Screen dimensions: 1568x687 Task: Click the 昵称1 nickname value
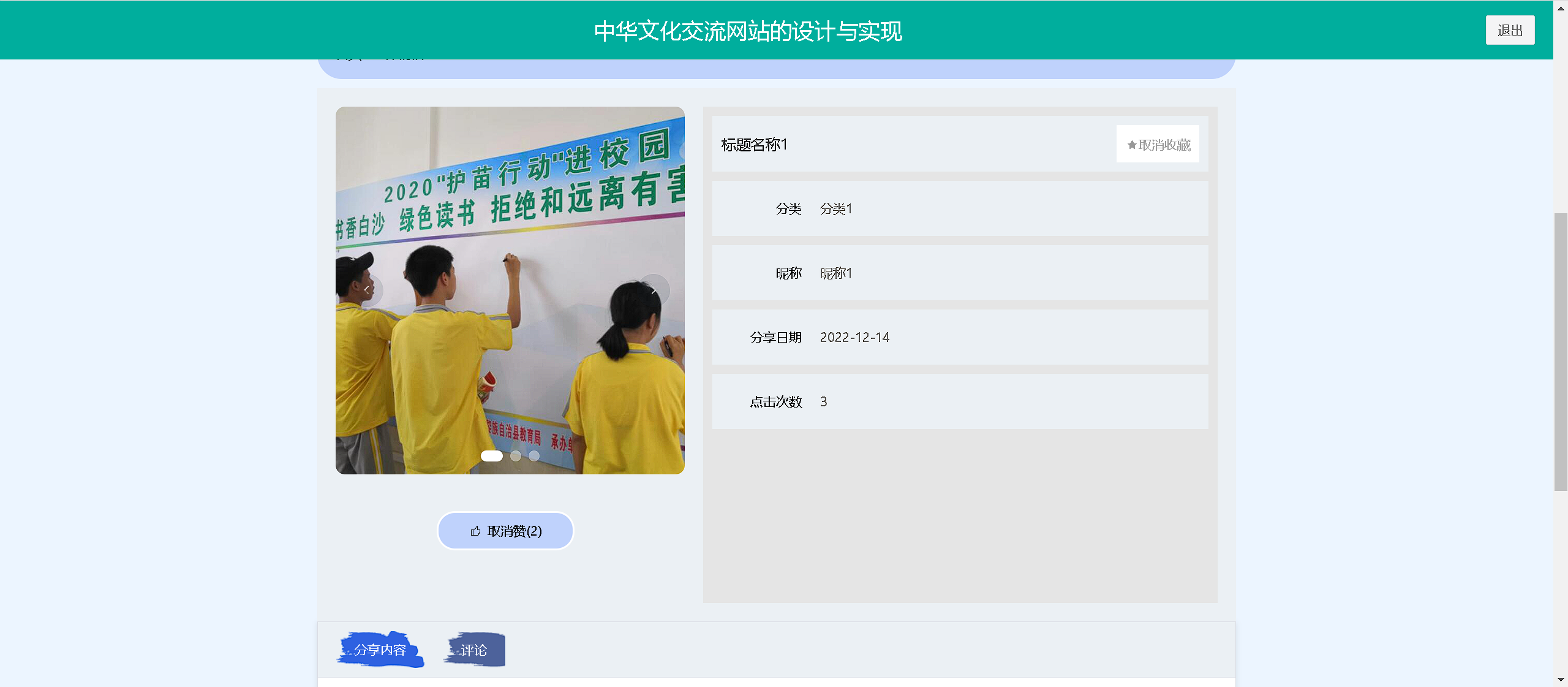click(x=836, y=273)
